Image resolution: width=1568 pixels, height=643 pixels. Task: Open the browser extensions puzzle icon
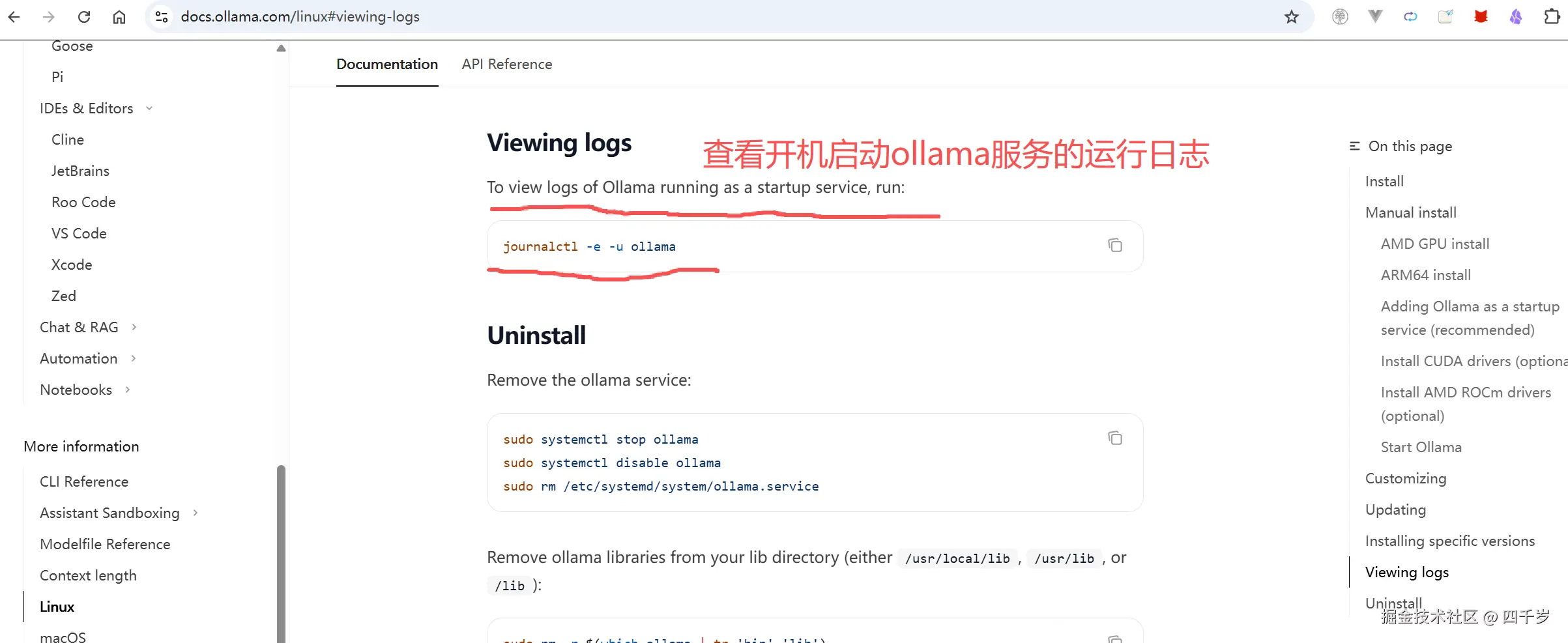click(x=1552, y=16)
